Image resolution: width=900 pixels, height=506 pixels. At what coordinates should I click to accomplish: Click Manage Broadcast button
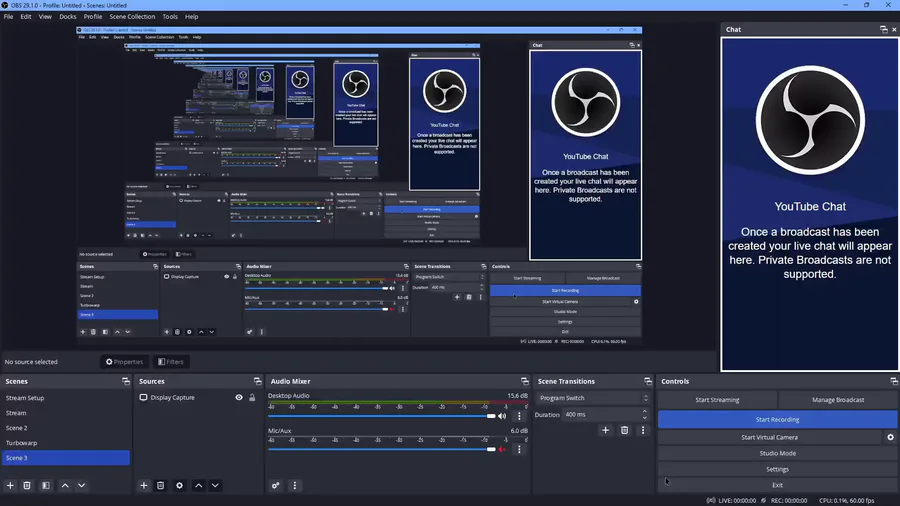tap(838, 400)
